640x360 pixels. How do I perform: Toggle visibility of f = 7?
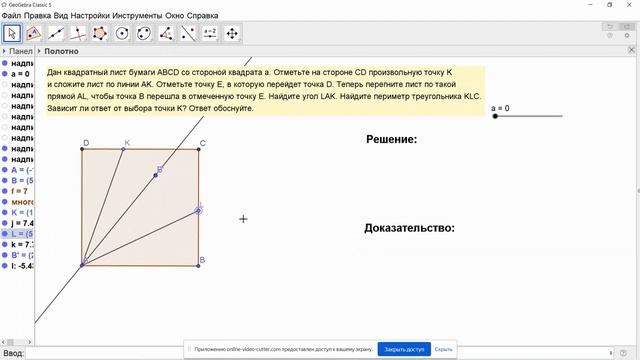click(x=5, y=191)
